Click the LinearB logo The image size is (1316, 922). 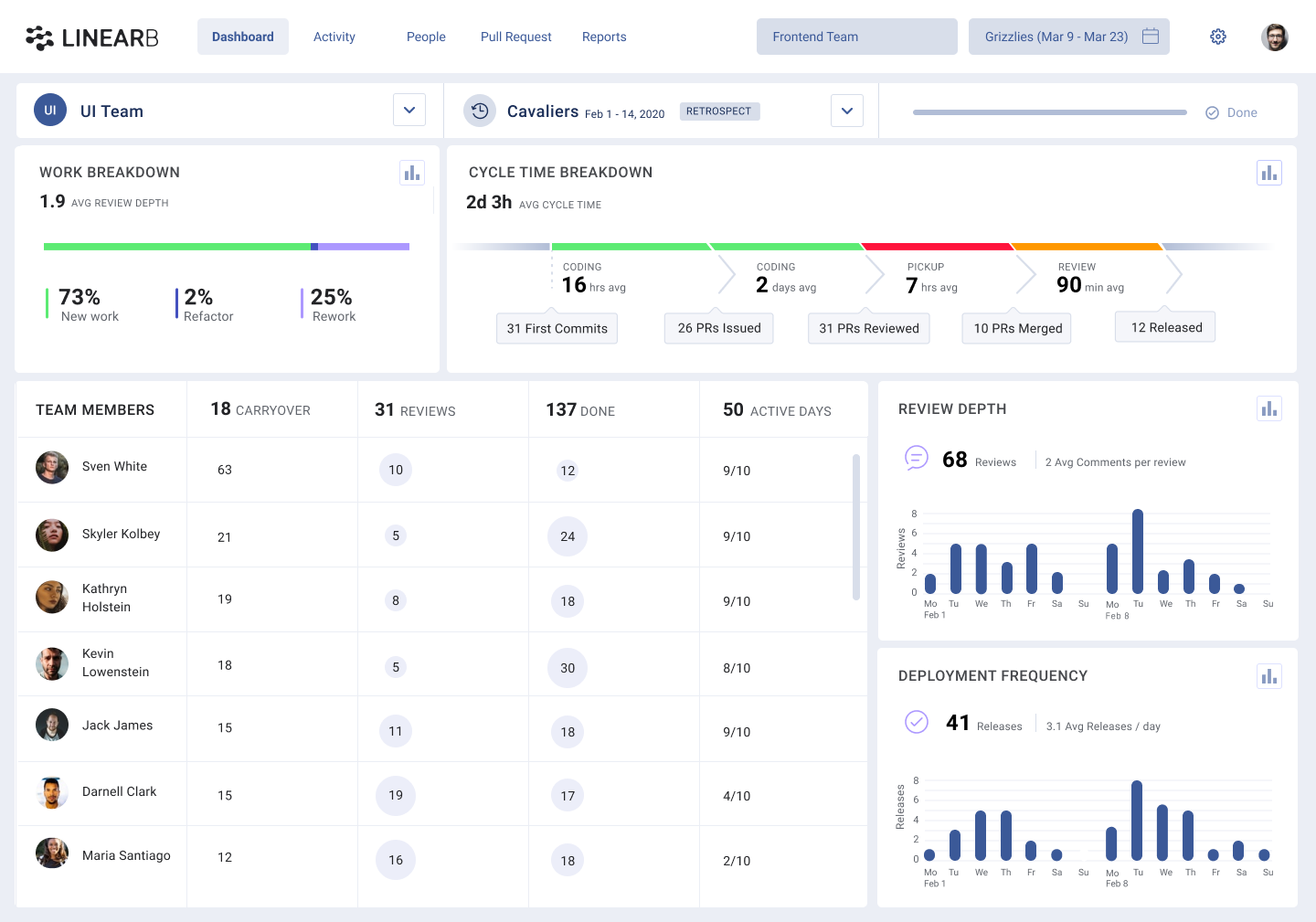click(x=92, y=37)
